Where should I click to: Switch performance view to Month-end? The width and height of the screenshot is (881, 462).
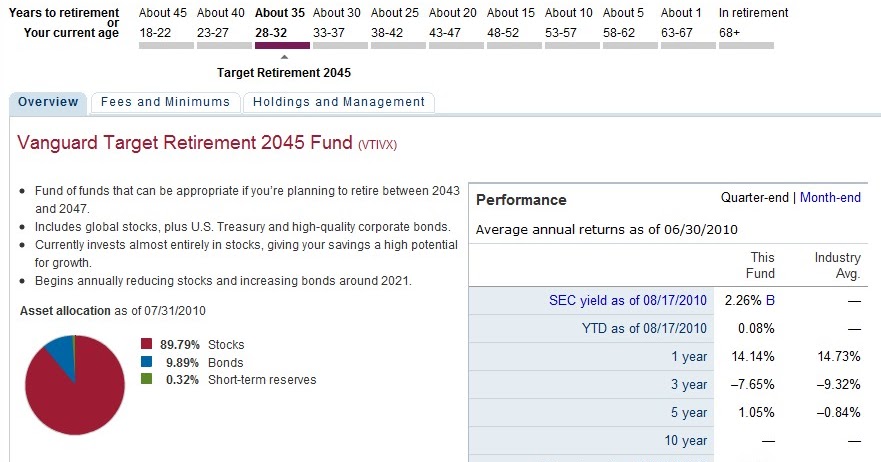coord(830,198)
